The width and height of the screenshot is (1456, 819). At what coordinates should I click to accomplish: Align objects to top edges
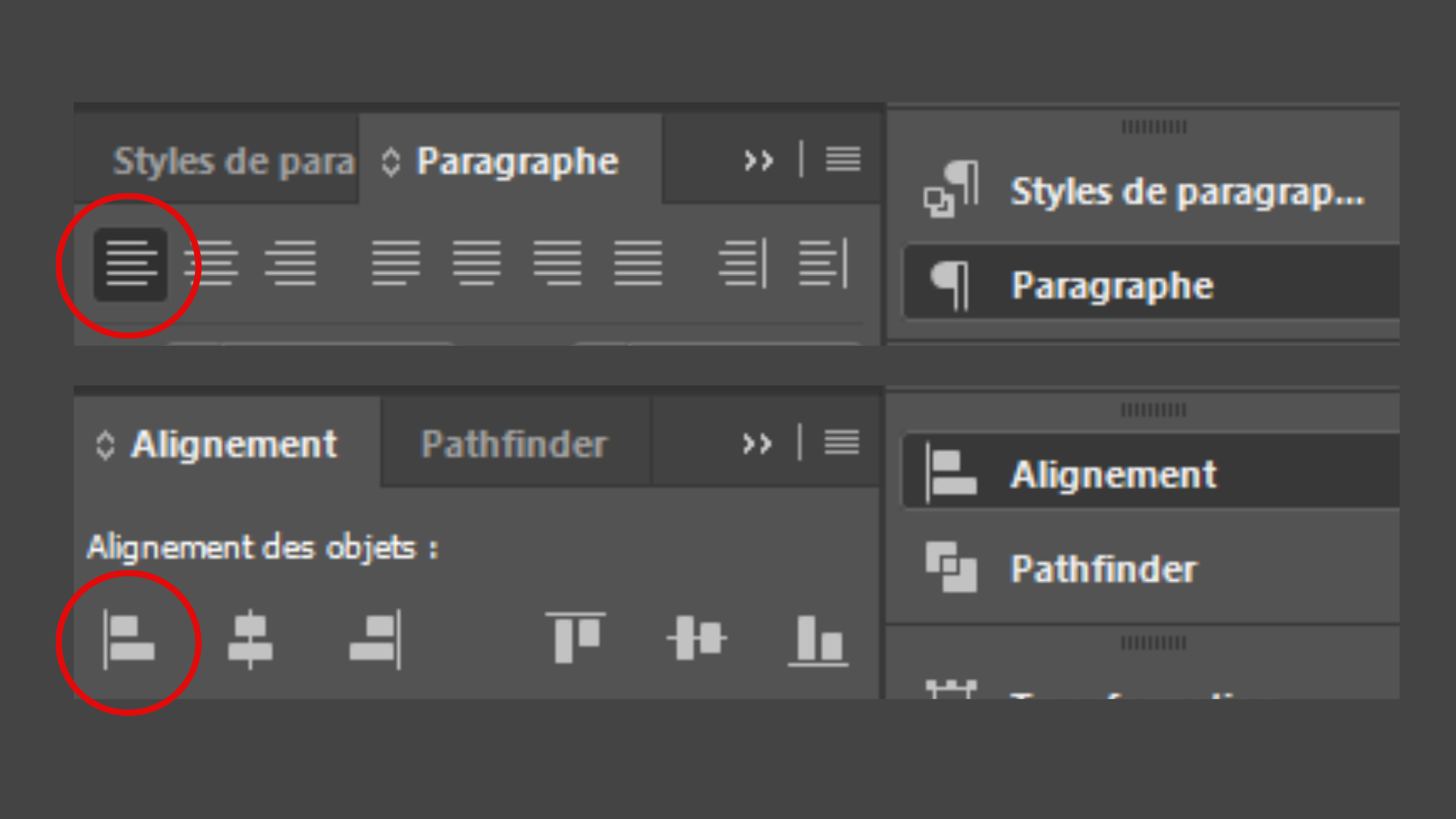click(576, 639)
